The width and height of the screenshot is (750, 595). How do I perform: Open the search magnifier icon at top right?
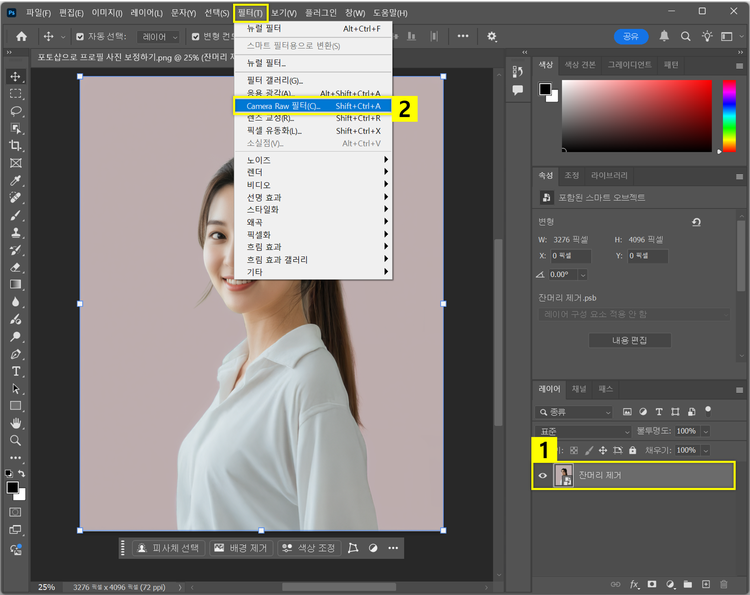[685, 36]
